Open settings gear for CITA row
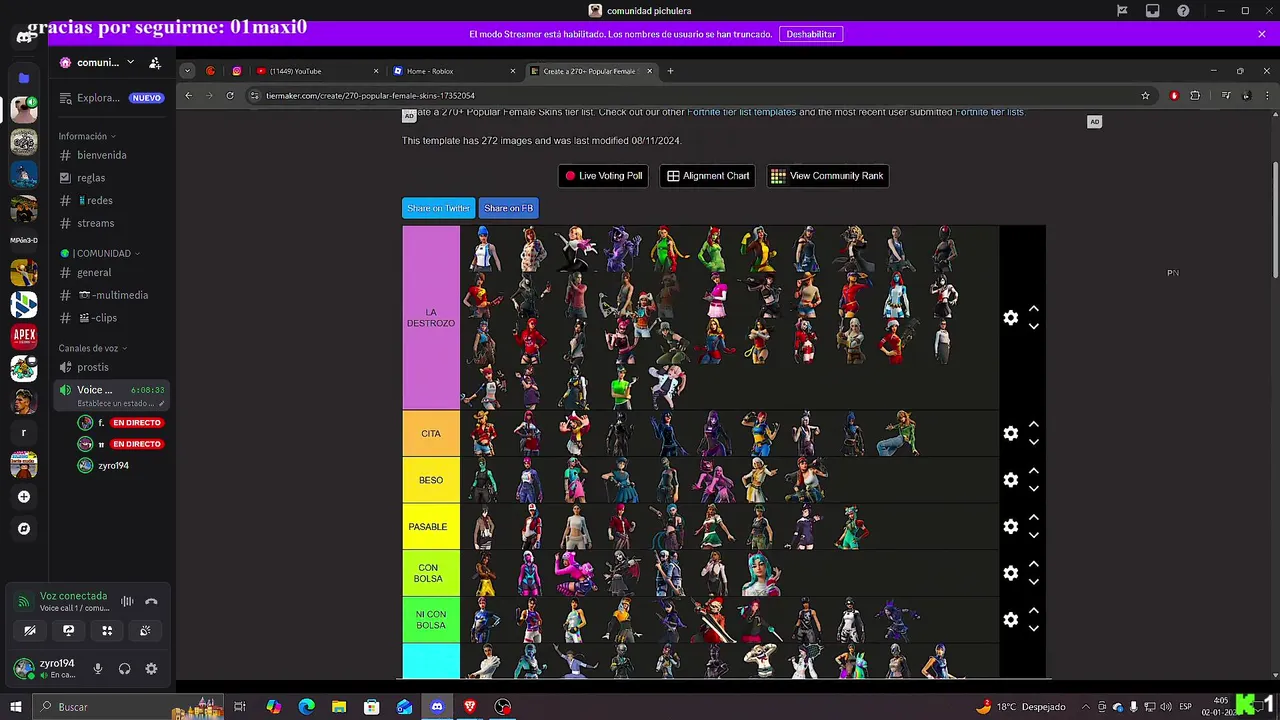 point(1011,434)
